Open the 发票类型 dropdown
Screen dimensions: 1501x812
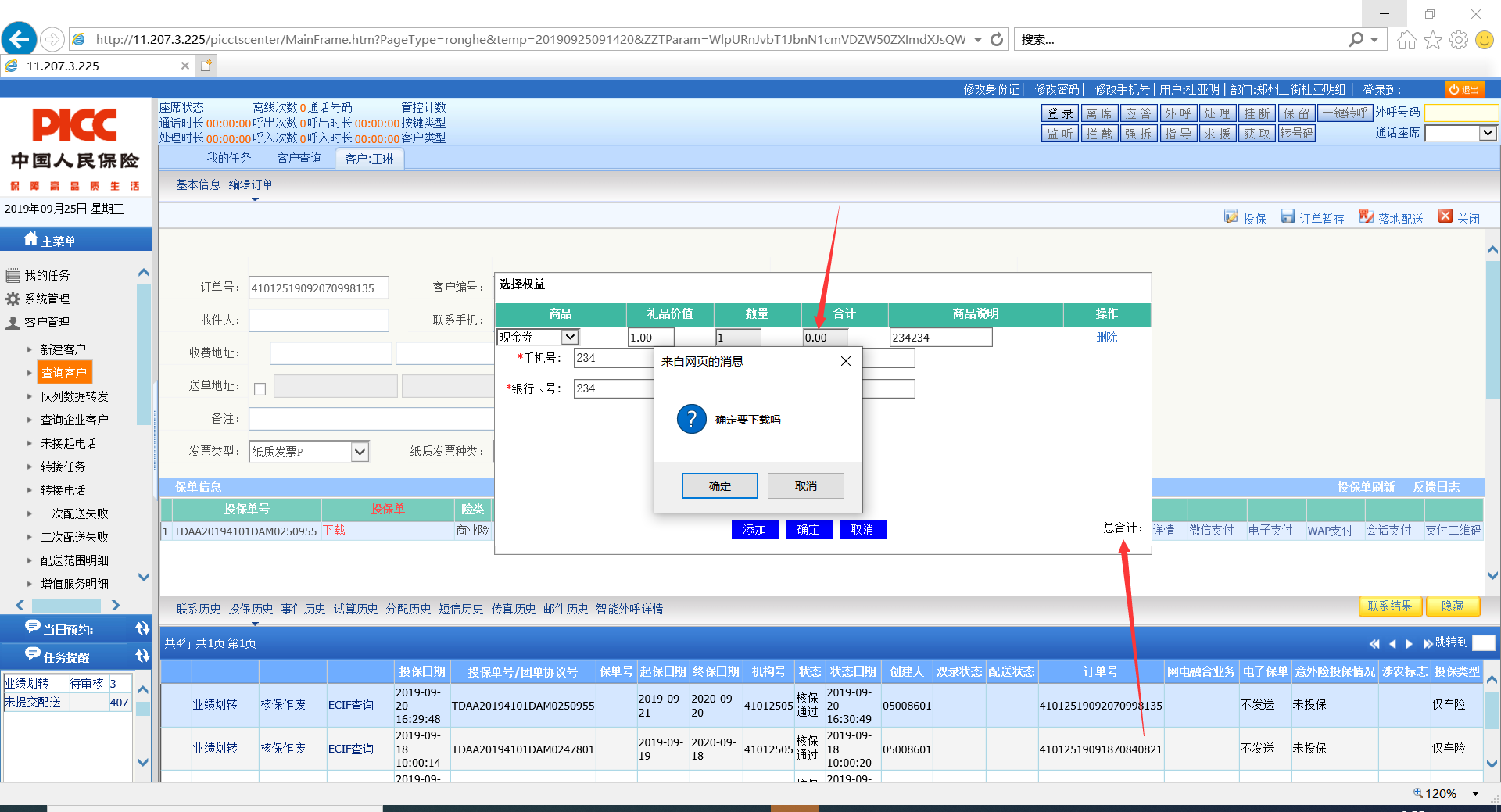(359, 452)
